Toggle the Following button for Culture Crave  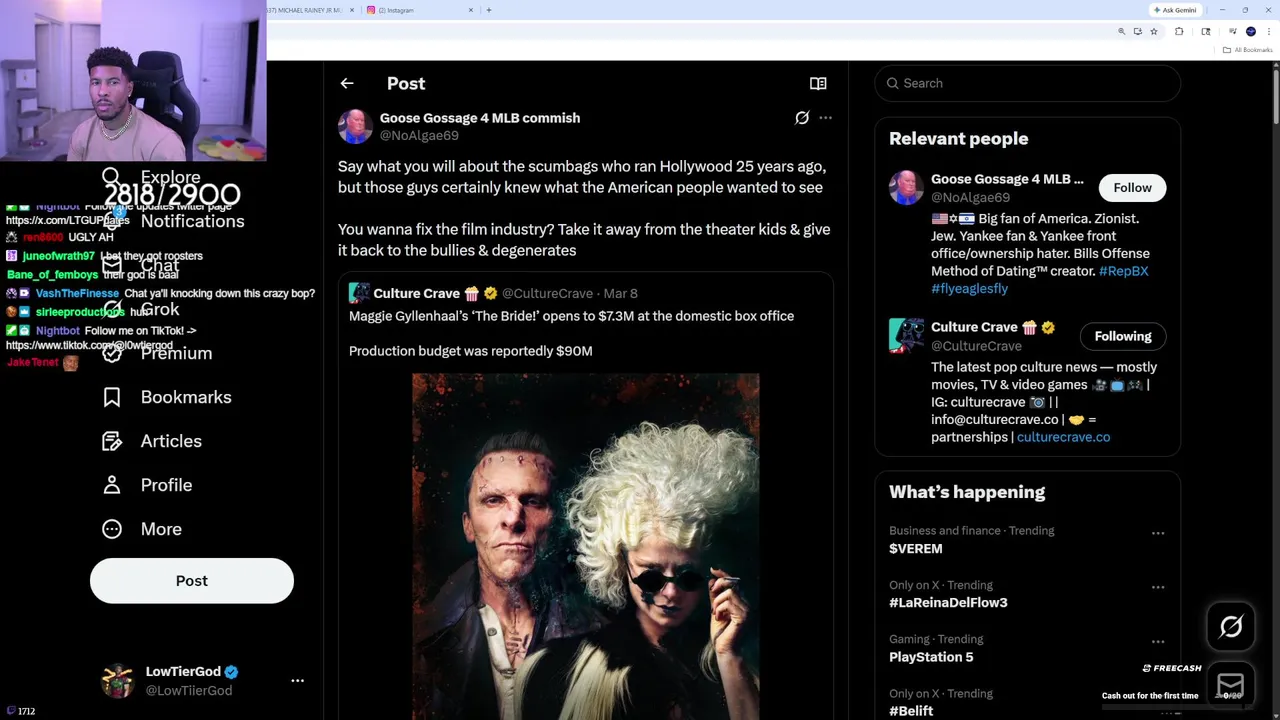point(1123,336)
